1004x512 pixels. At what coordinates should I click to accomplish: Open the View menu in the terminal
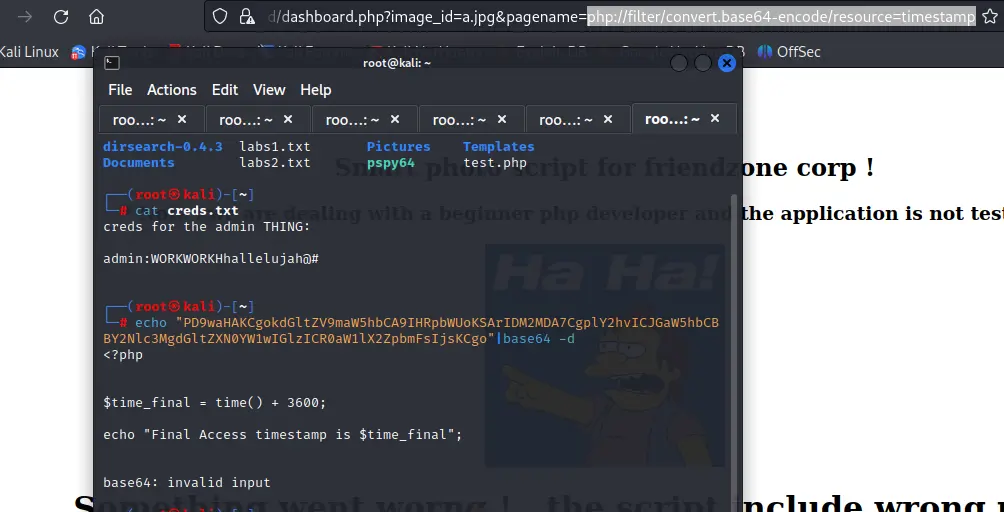coord(269,90)
